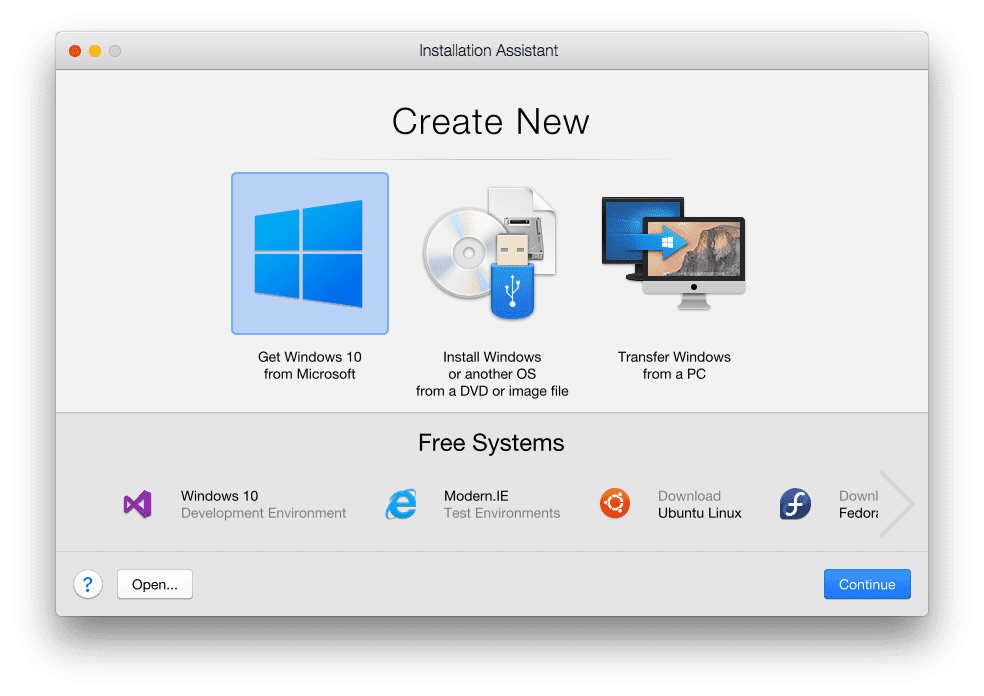984x696 pixels.
Task: Choose the PC to Mac transfer icon
Action: (x=673, y=254)
